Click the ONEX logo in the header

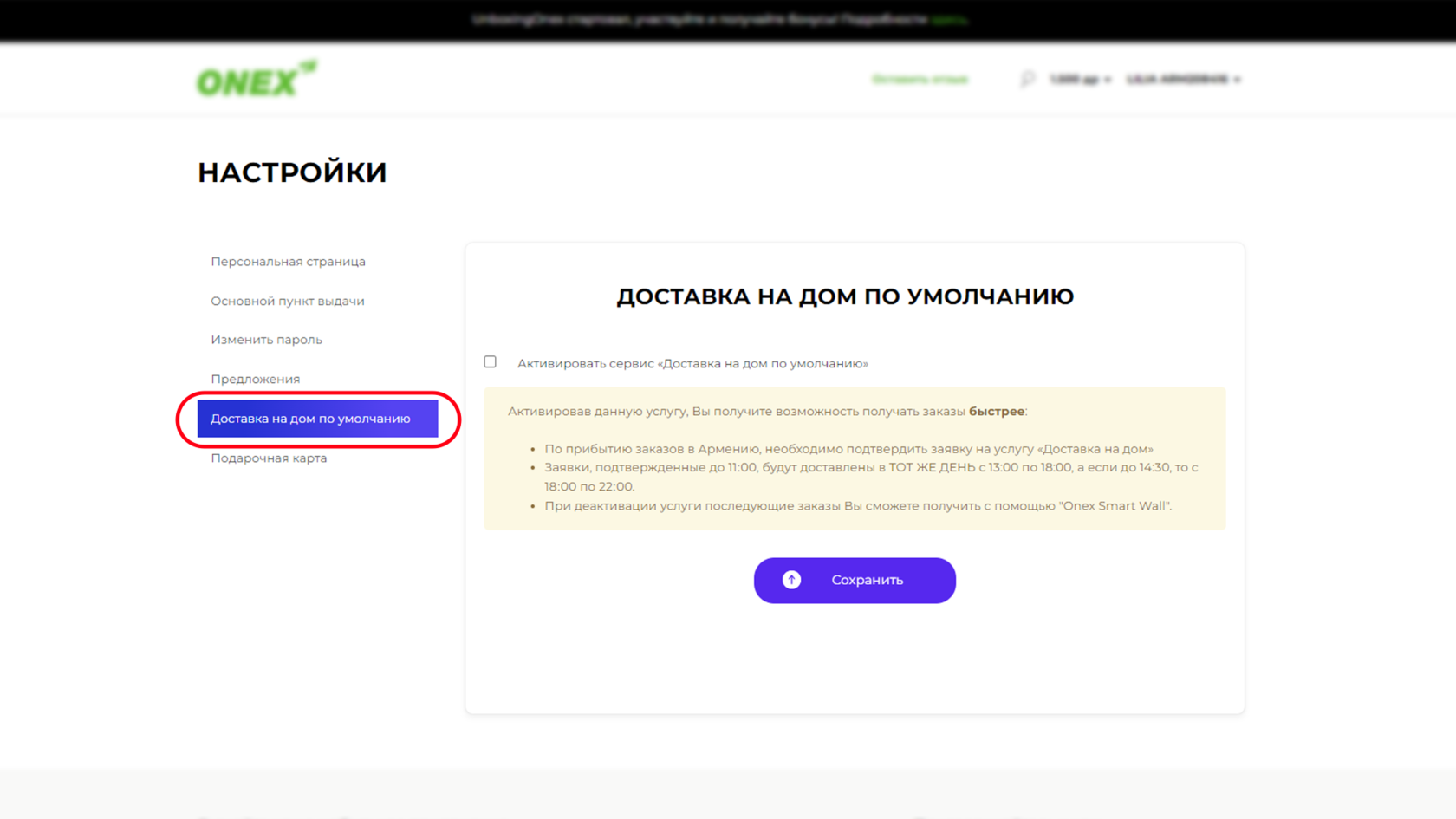point(257,79)
